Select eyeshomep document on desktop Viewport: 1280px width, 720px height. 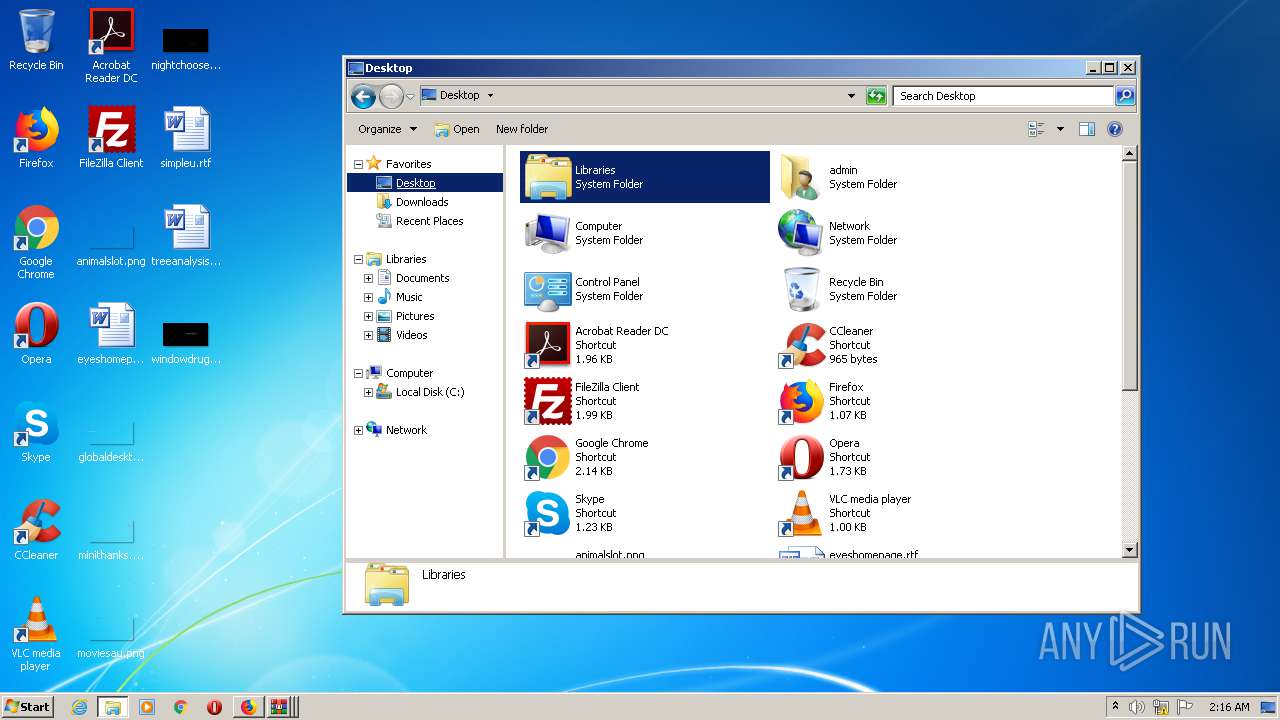[111, 334]
